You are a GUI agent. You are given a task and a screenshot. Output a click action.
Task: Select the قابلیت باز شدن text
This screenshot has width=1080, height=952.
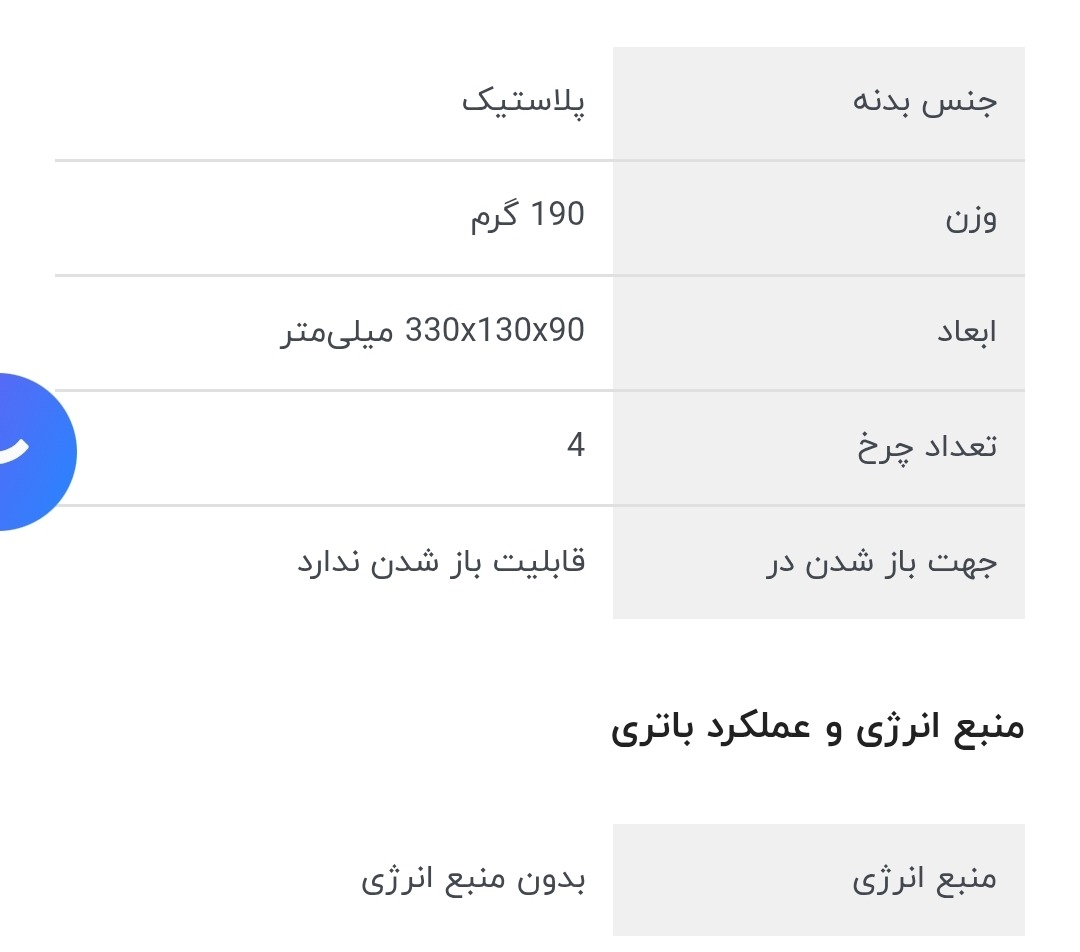tap(484, 561)
